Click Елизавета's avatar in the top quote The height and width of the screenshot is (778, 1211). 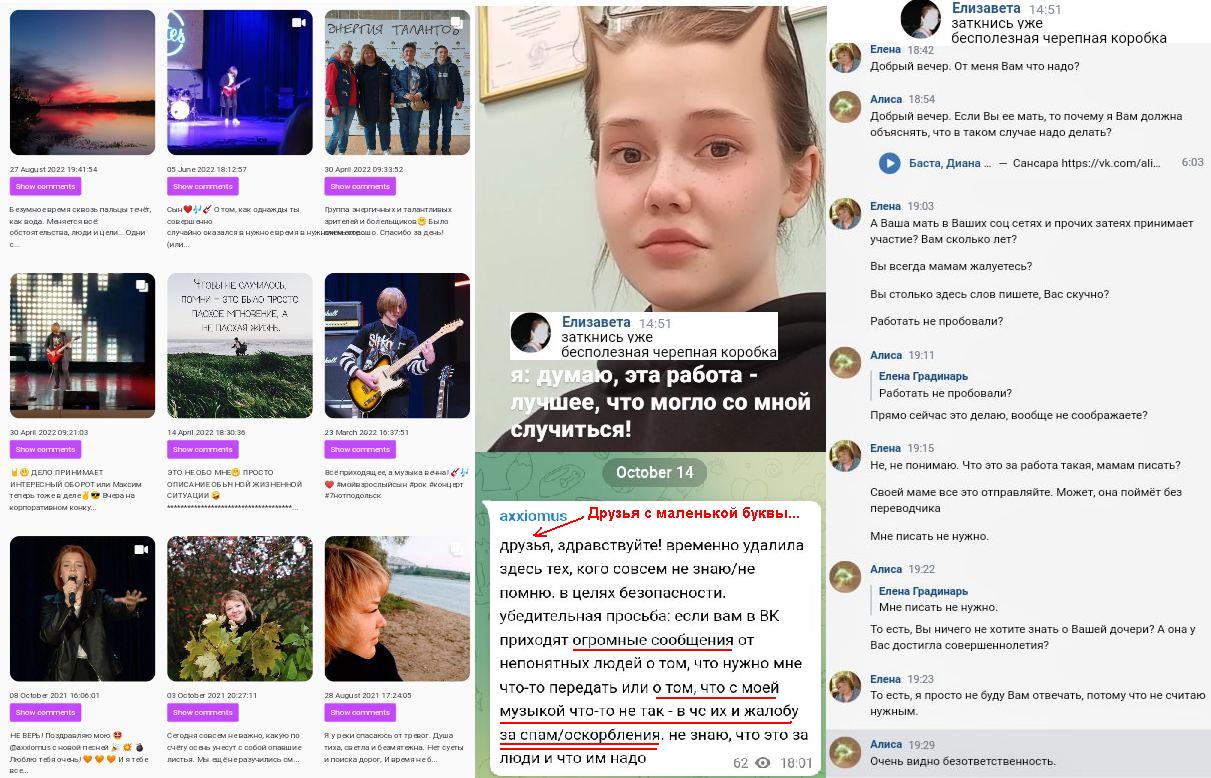pyautogui.click(x=920, y=20)
